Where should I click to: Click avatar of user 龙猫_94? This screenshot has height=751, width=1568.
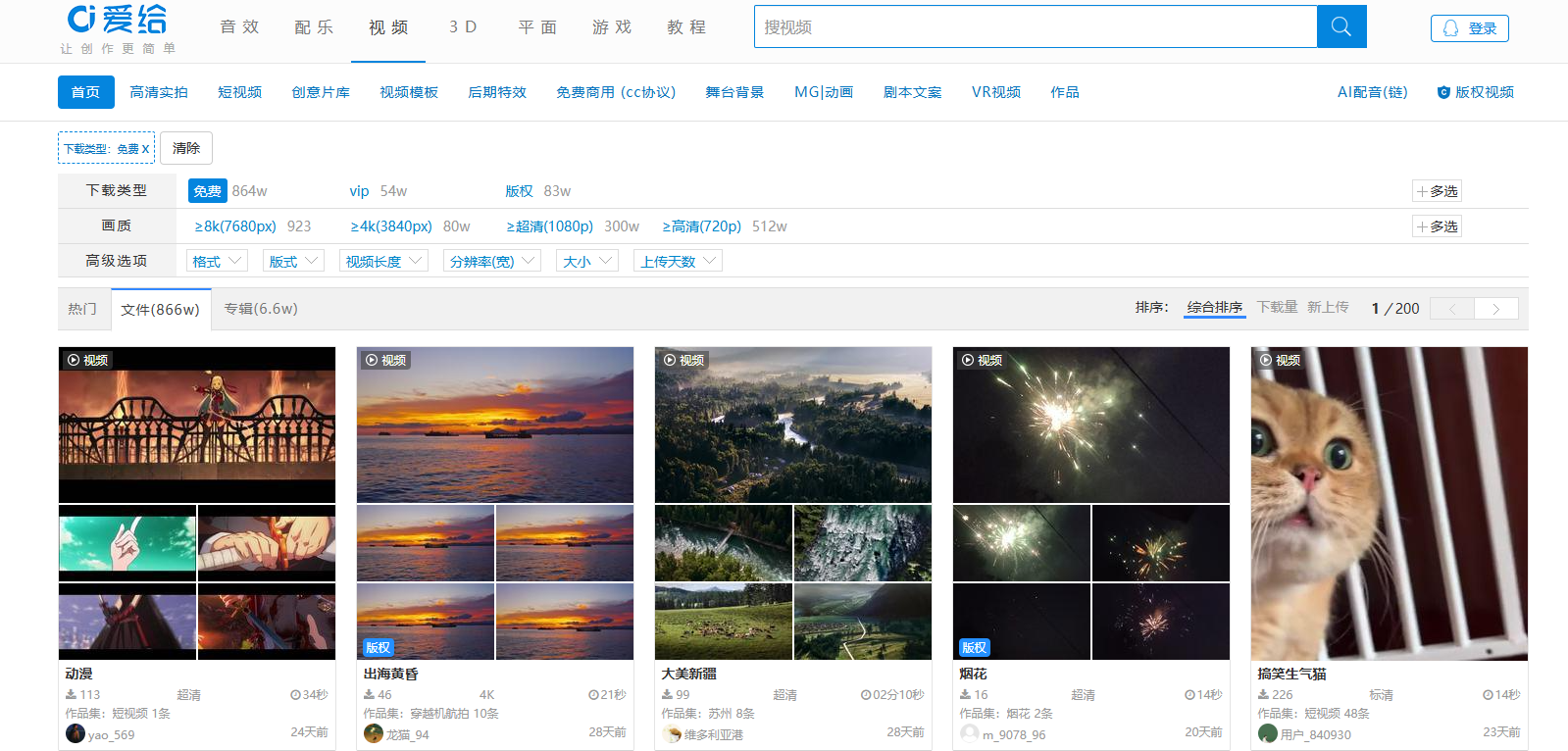point(373,733)
